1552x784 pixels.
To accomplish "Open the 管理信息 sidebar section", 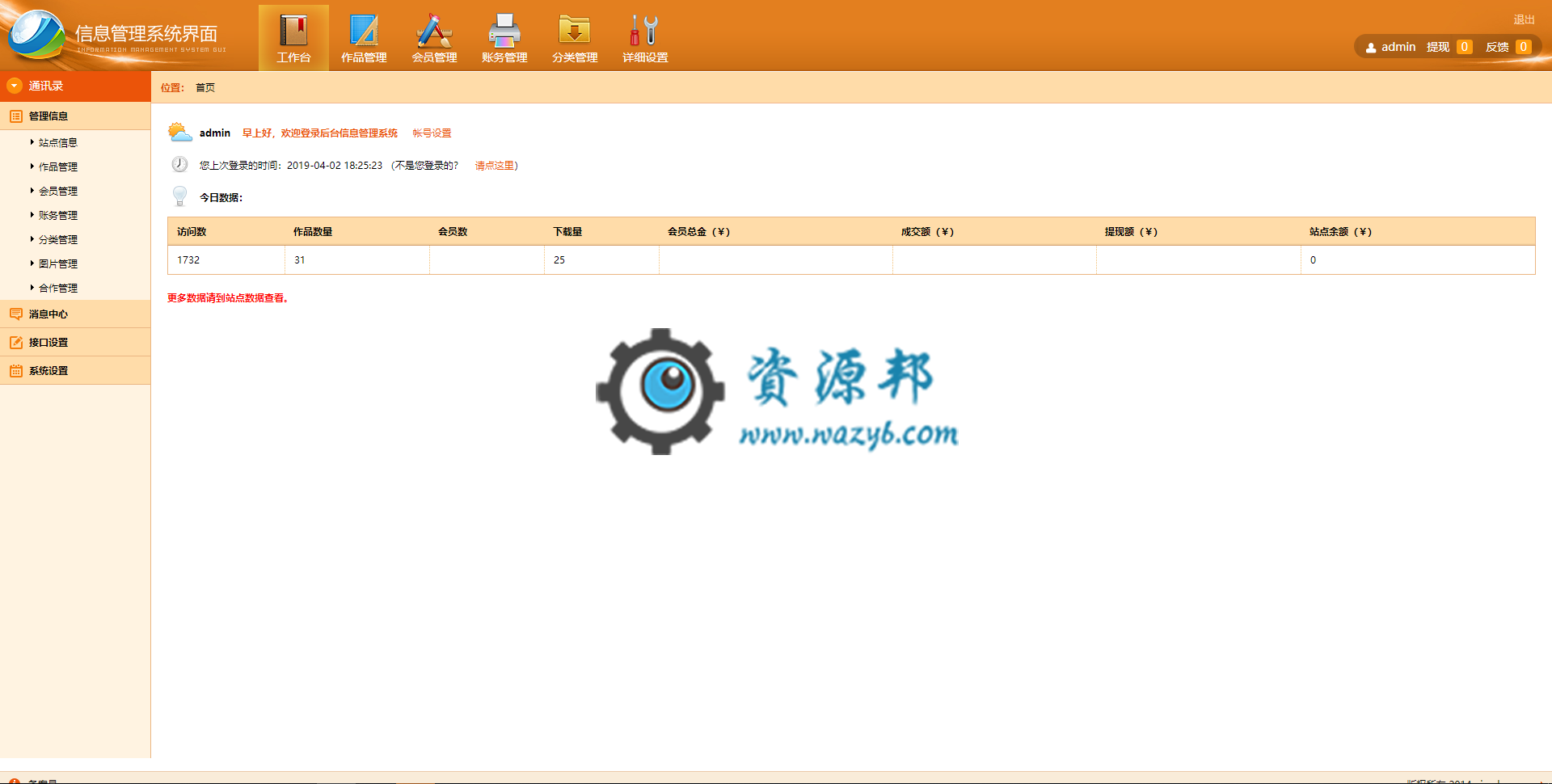I will [75, 116].
